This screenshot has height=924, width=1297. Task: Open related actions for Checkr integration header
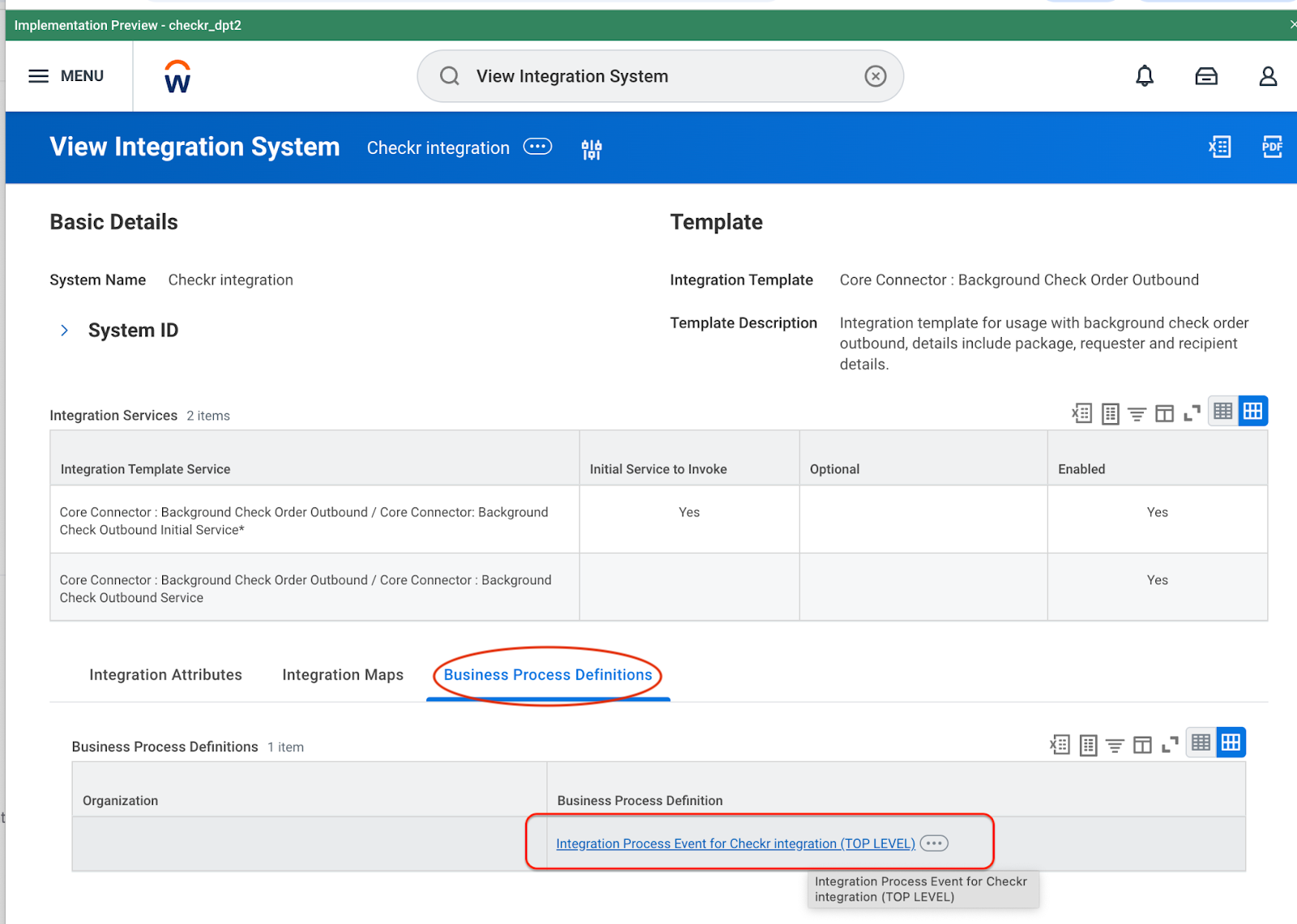click(x=537, y=147)
